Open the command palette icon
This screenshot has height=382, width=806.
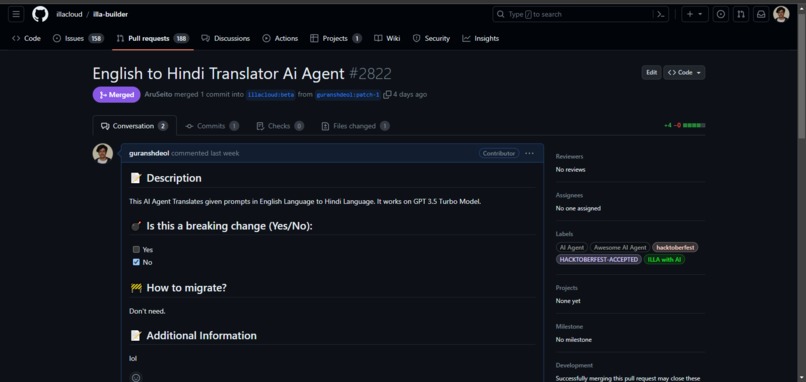pyautogui.click(x=661, y=14)
